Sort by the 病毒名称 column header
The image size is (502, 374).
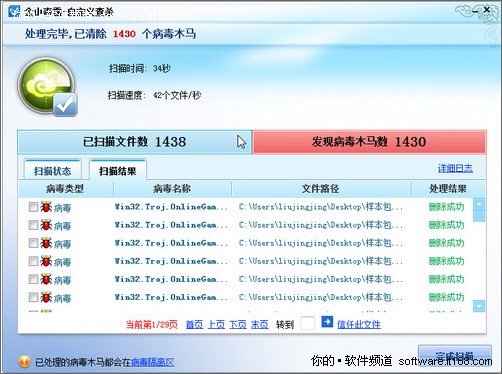click(x=172, y=189)
